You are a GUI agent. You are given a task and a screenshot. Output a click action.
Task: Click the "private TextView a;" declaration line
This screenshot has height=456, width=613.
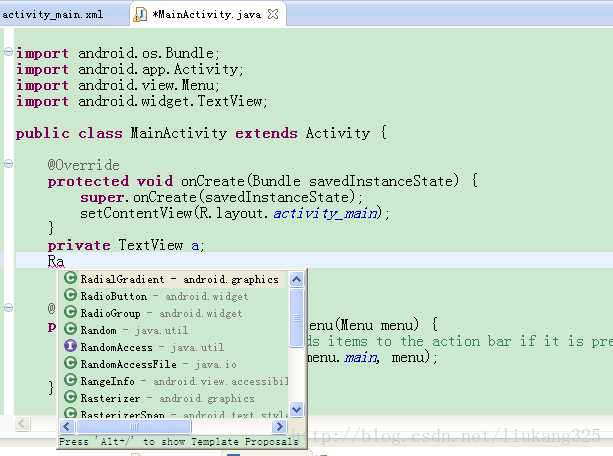[125, 246]
